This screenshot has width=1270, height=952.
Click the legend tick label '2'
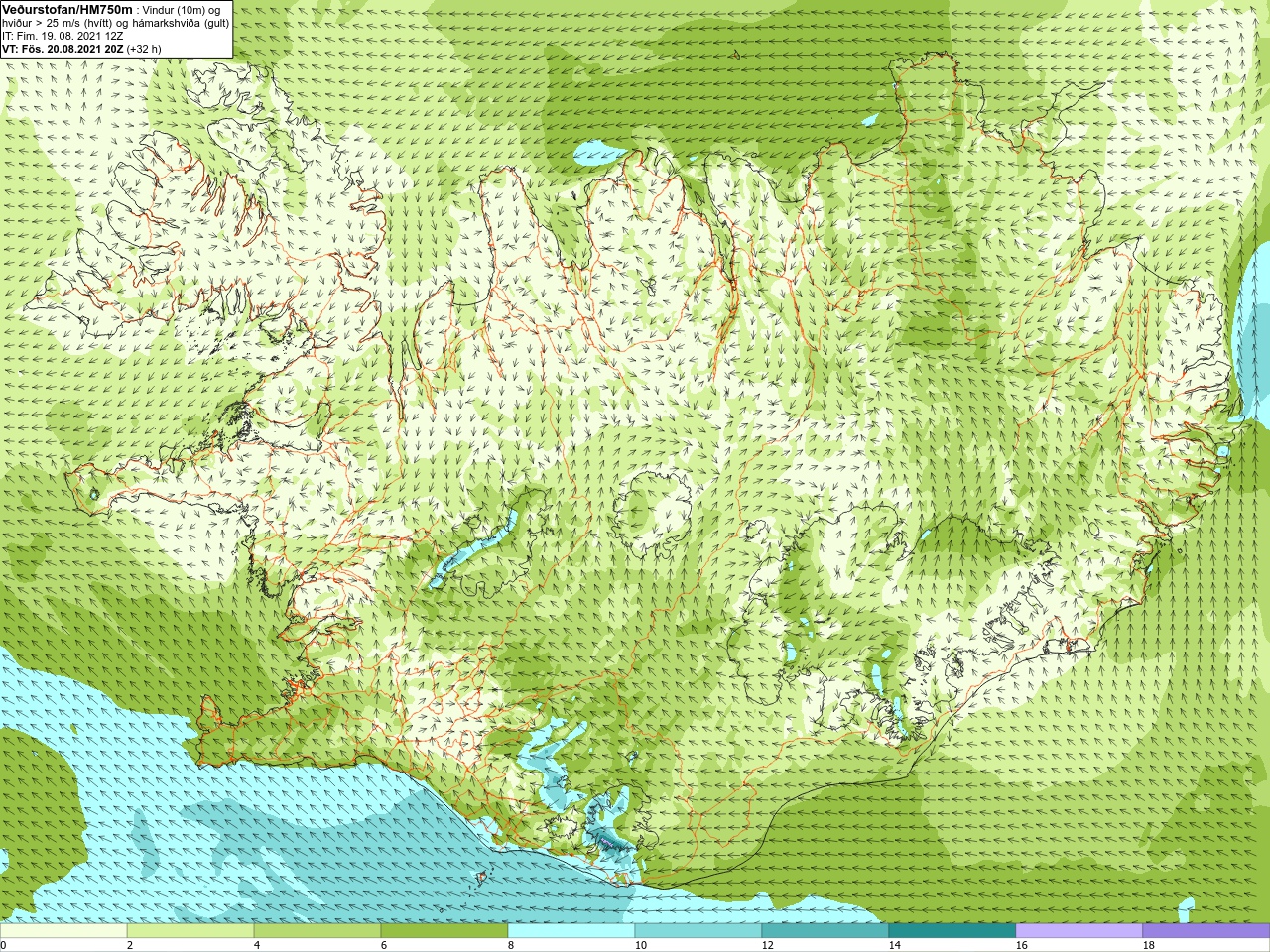130,946
